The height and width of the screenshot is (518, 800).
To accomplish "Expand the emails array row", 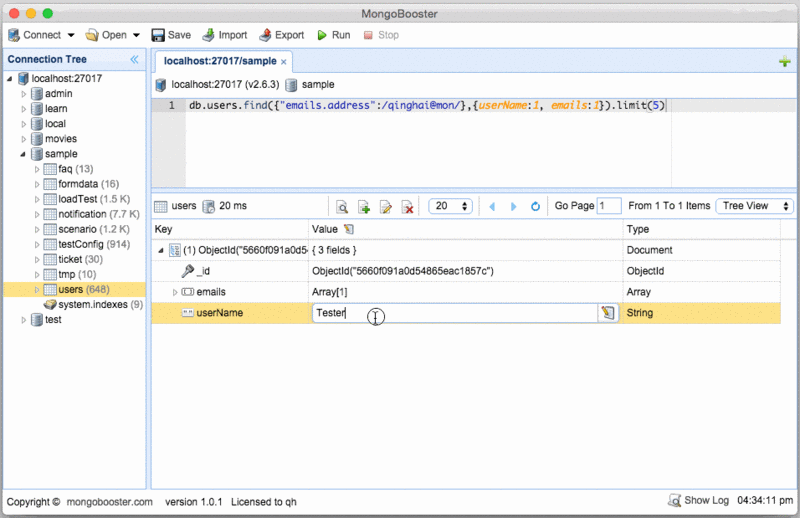I will 175,292.
